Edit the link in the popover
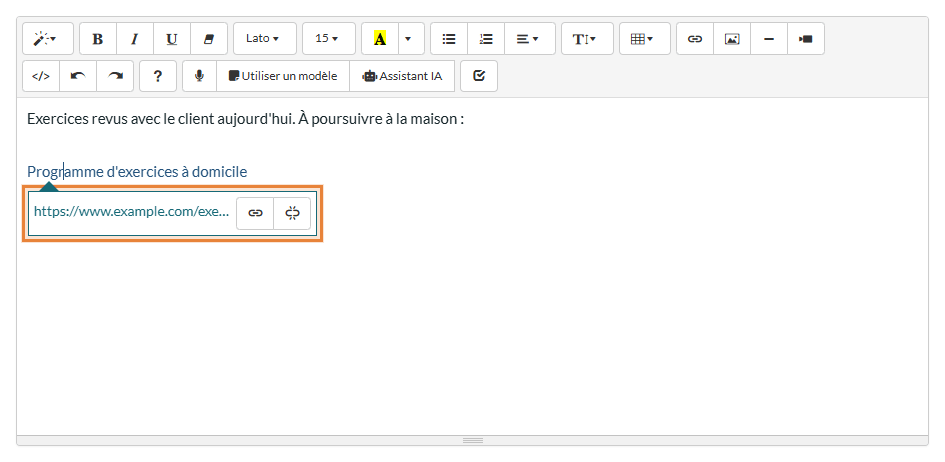 click(x=256, y=213)
